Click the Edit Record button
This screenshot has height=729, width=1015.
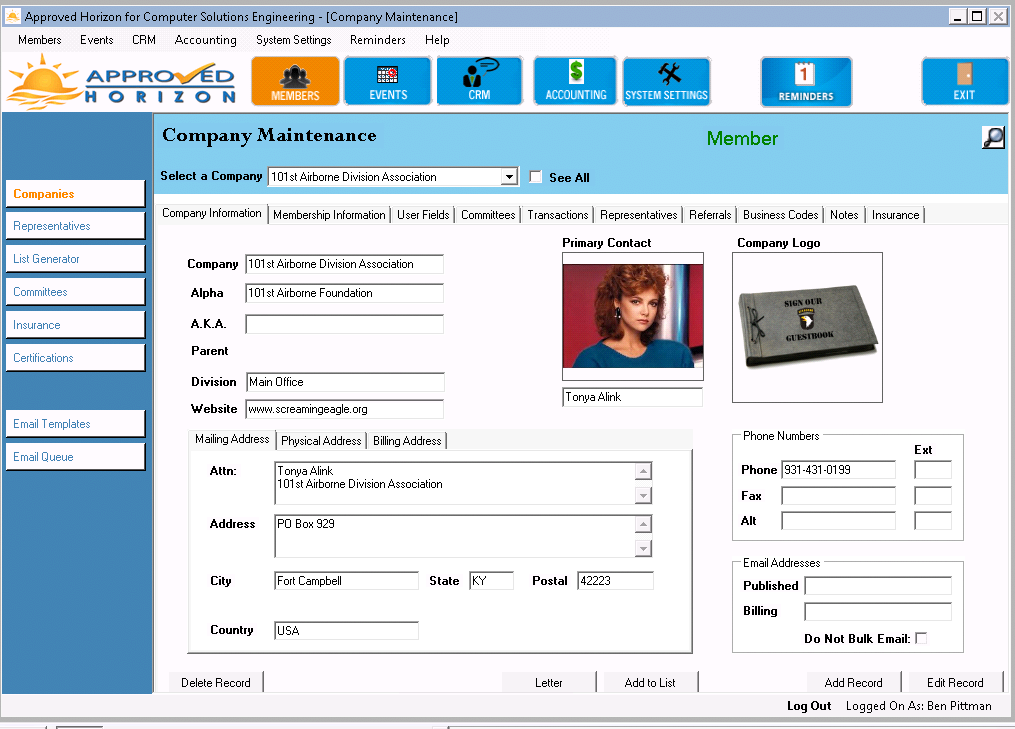point(954,683)
